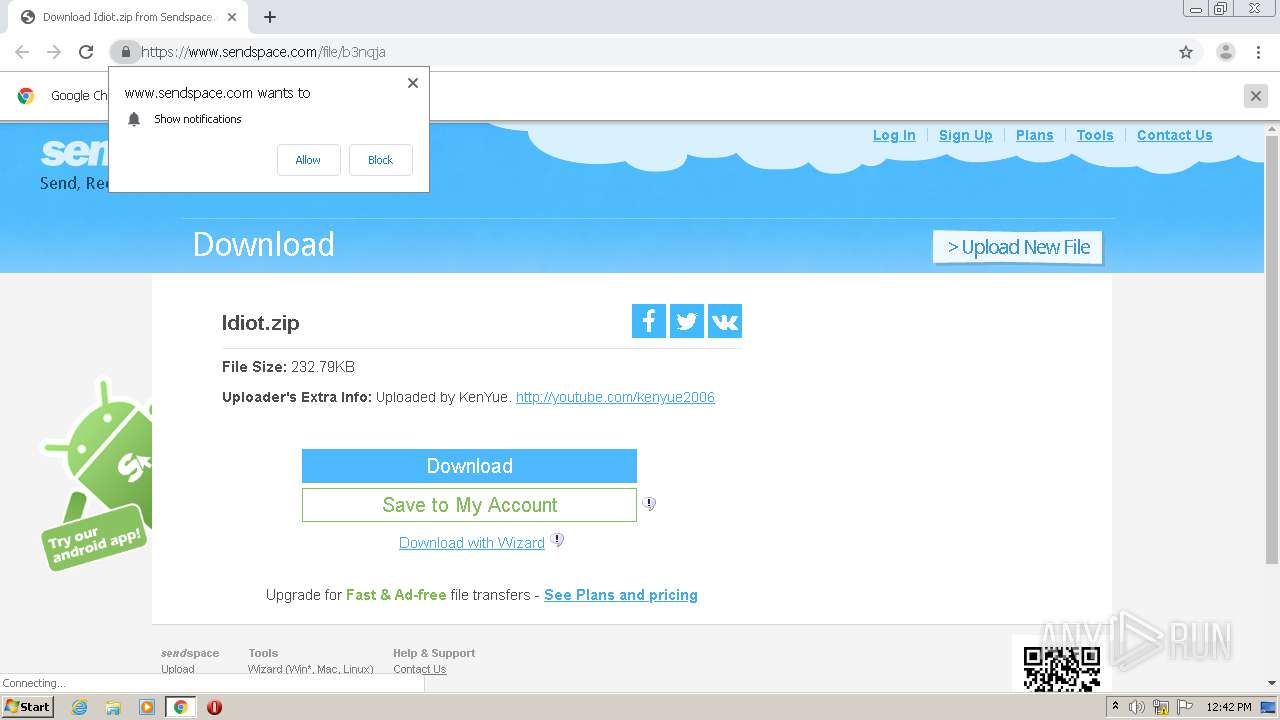Click the taskbar clock
The image size is (1280, 720).
[x=1229, y=707]
